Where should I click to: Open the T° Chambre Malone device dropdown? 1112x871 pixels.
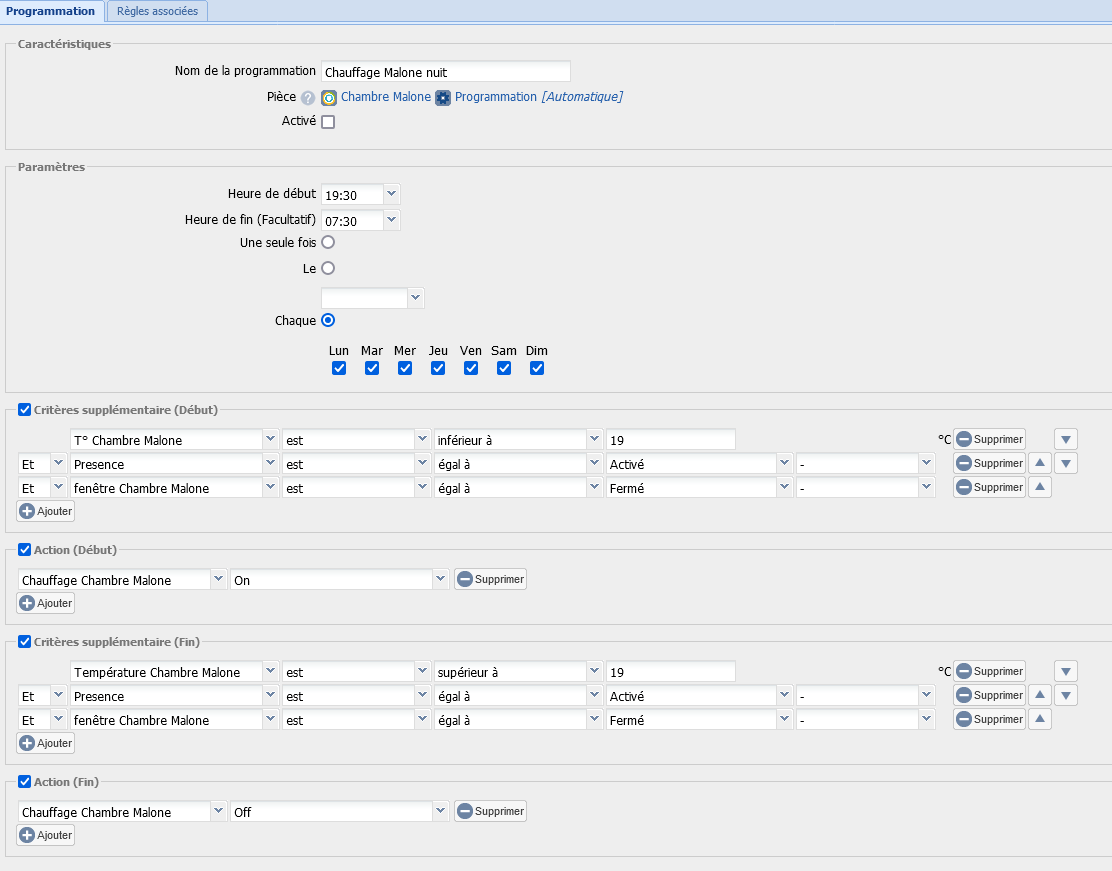tap(270, 440)
